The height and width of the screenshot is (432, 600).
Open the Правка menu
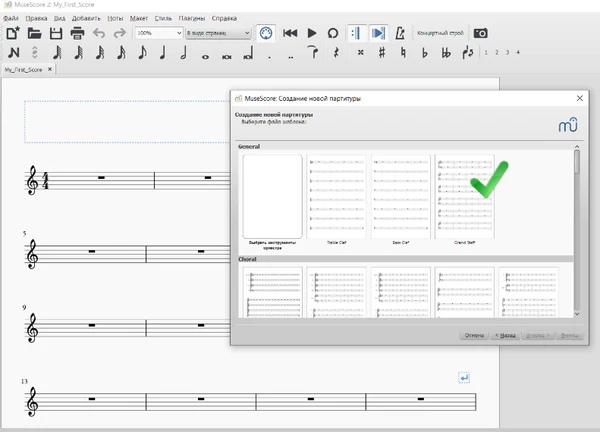pos(36,18)
